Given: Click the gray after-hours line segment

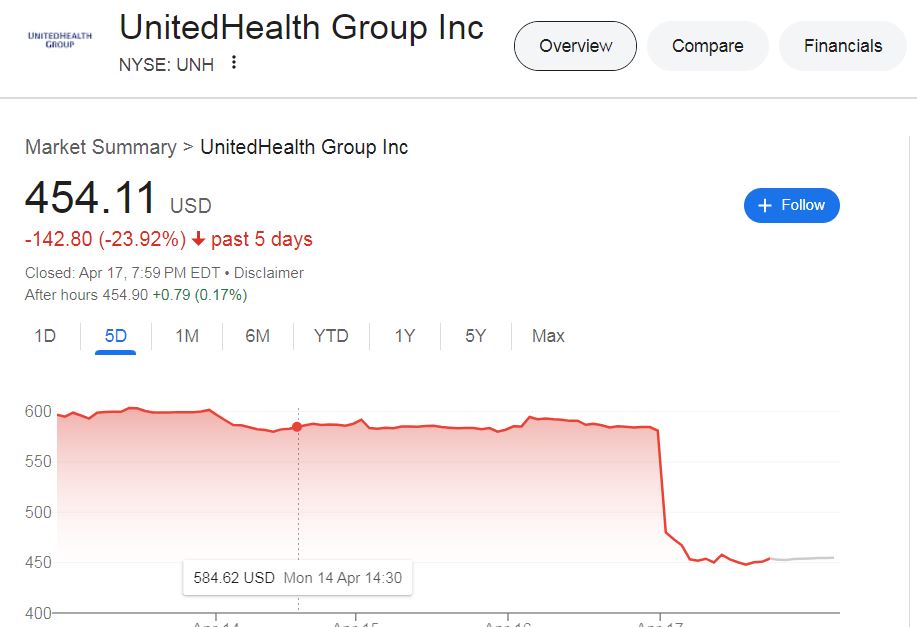Looking at the screenshot, I should tap(805, 558).
